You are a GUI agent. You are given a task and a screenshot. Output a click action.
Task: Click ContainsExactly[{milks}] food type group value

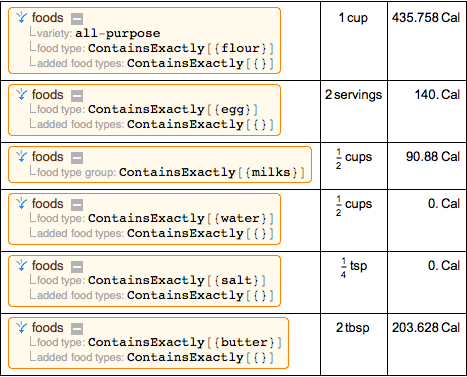click(x=212, y=172)
